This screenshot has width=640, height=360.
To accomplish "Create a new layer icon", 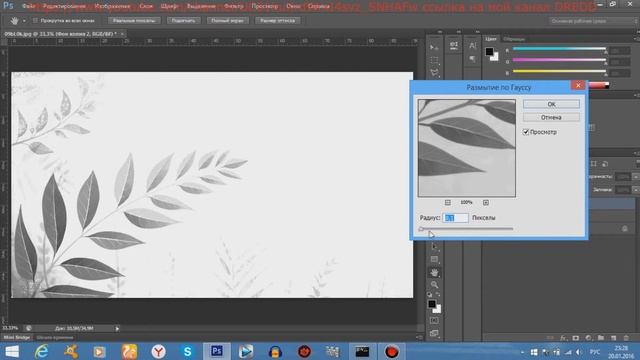I will point(613,338).
